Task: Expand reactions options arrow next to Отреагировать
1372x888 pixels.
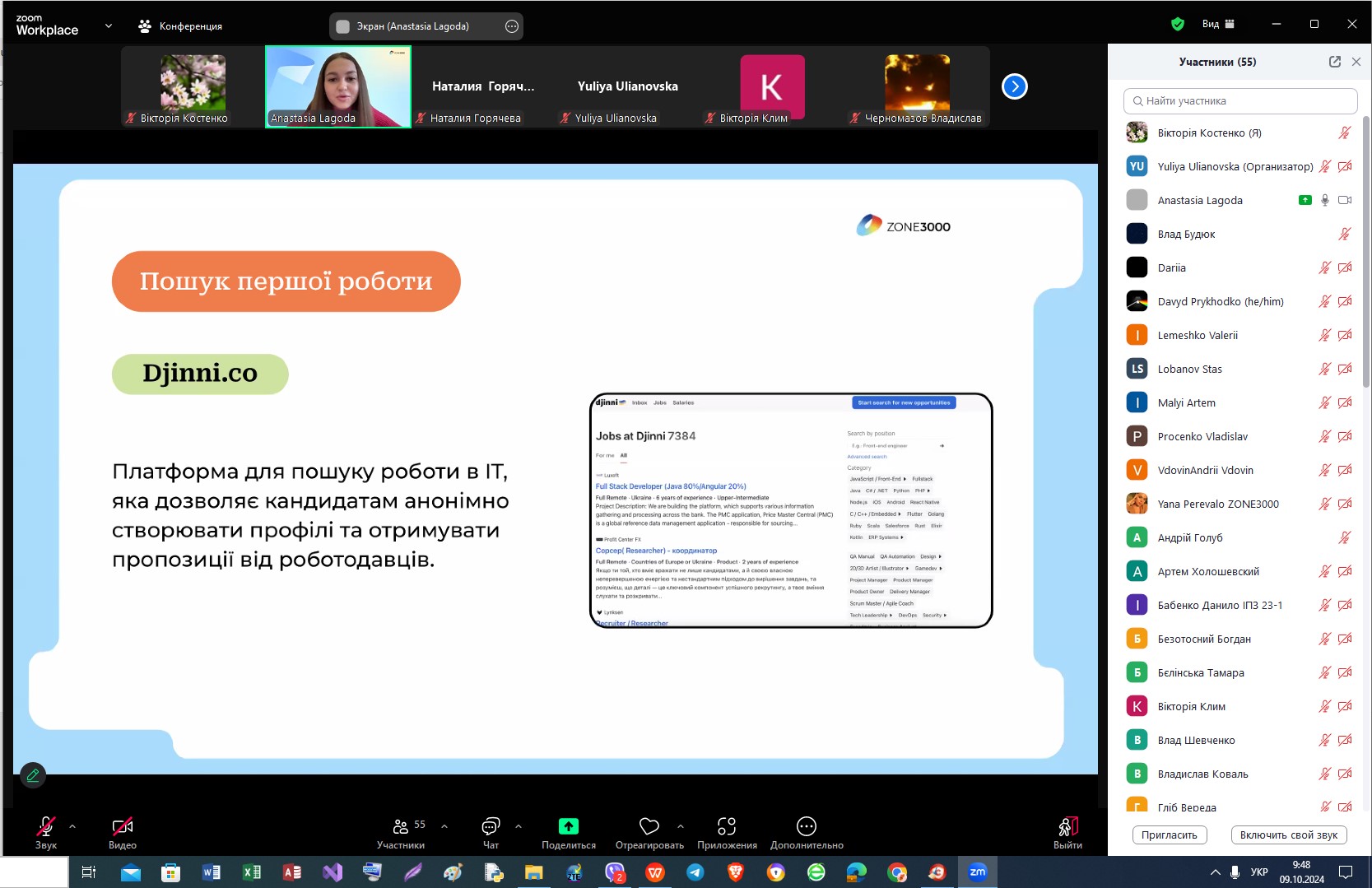Action: click(x=681, y=825)
